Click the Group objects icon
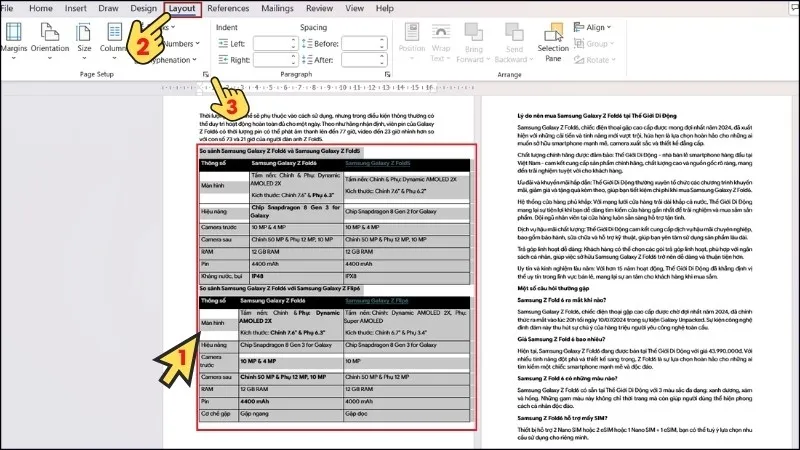This screenshot has width=800, height=450. pyautogui.click(x=579, y=43)
